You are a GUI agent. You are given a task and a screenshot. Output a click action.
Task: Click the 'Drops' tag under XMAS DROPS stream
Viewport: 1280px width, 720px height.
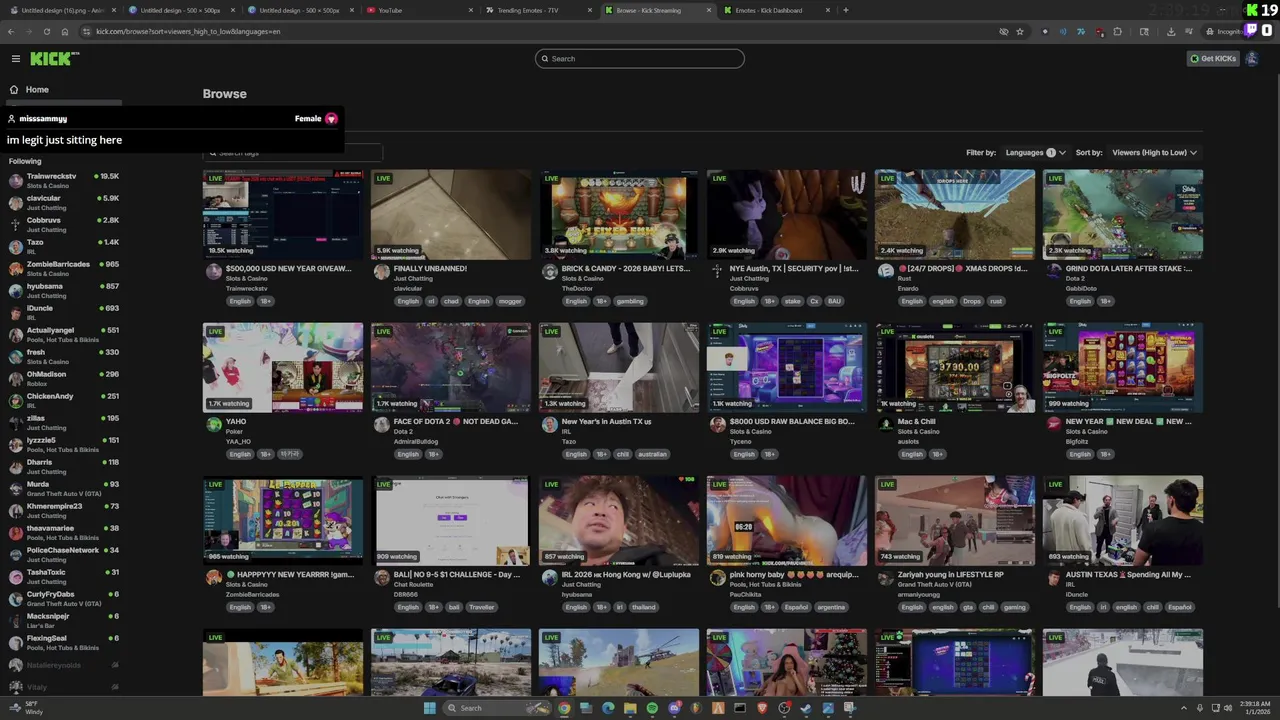[x=972, y=301]
